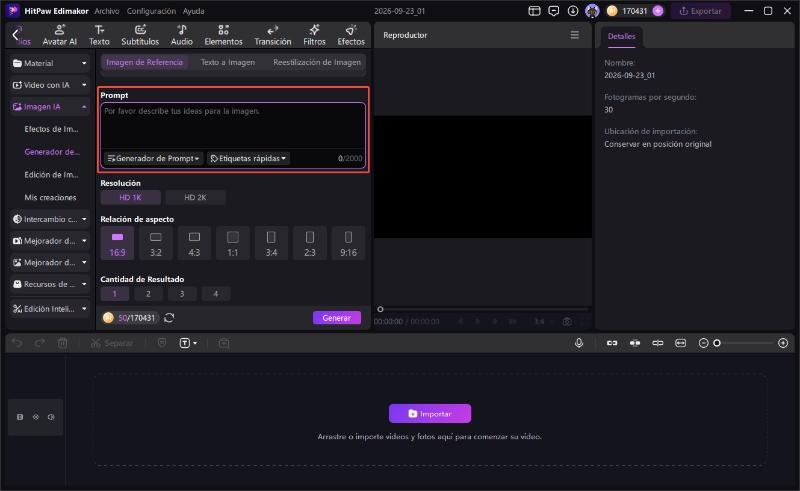Click the prompt text input field

tap(233, 126)
